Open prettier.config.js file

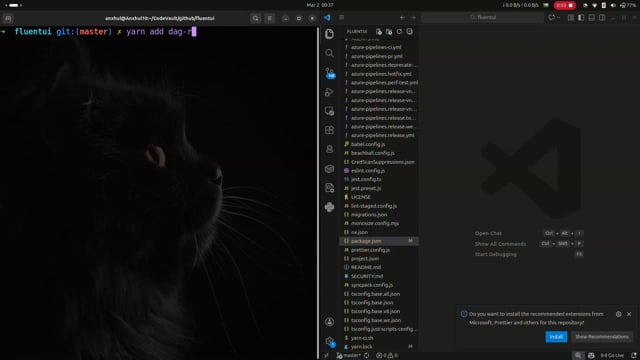coord(378,250)
